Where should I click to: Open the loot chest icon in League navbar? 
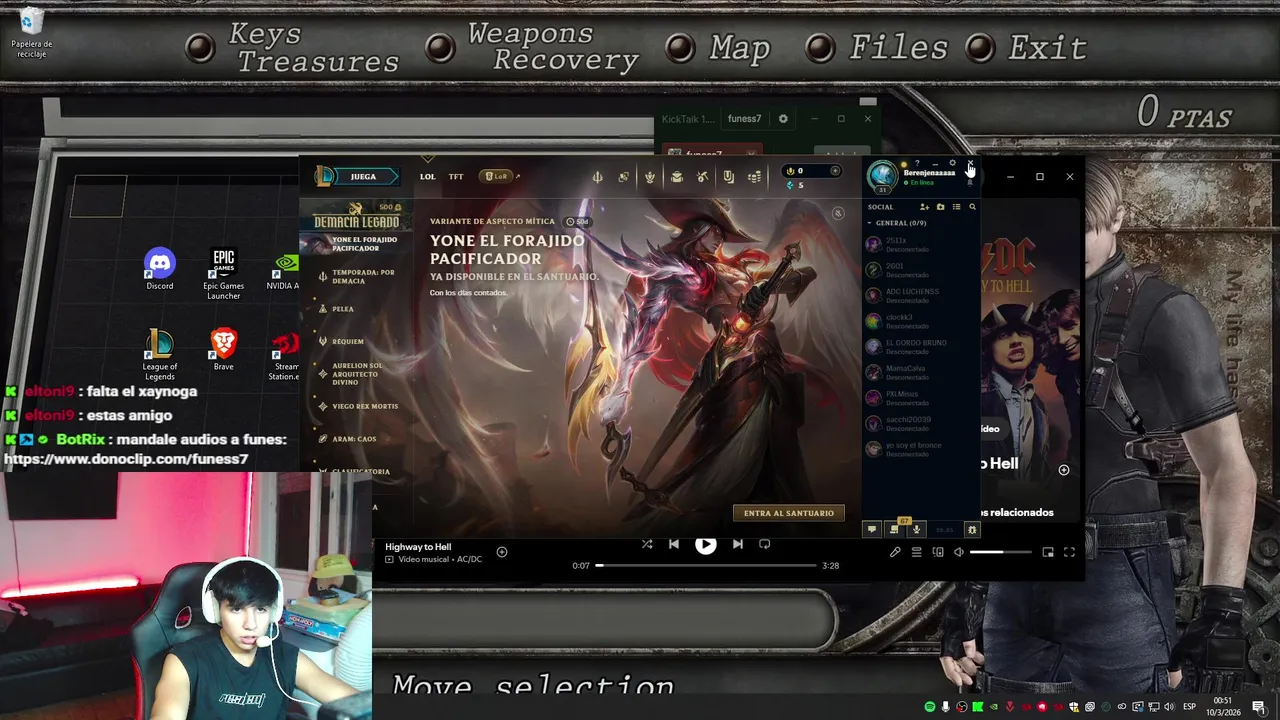[x=676, y=177]
